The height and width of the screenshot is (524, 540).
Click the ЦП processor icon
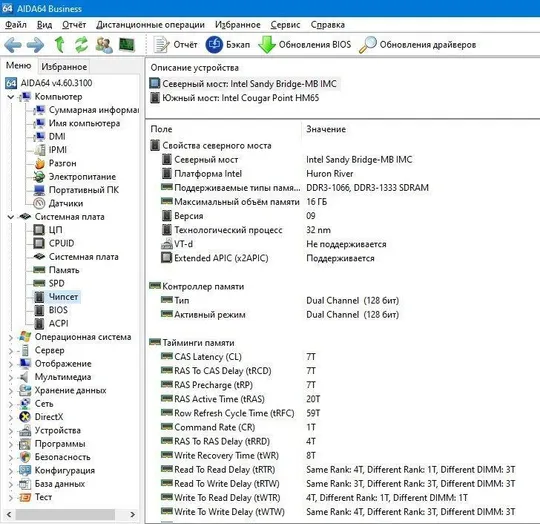click(x=39, y=230)
